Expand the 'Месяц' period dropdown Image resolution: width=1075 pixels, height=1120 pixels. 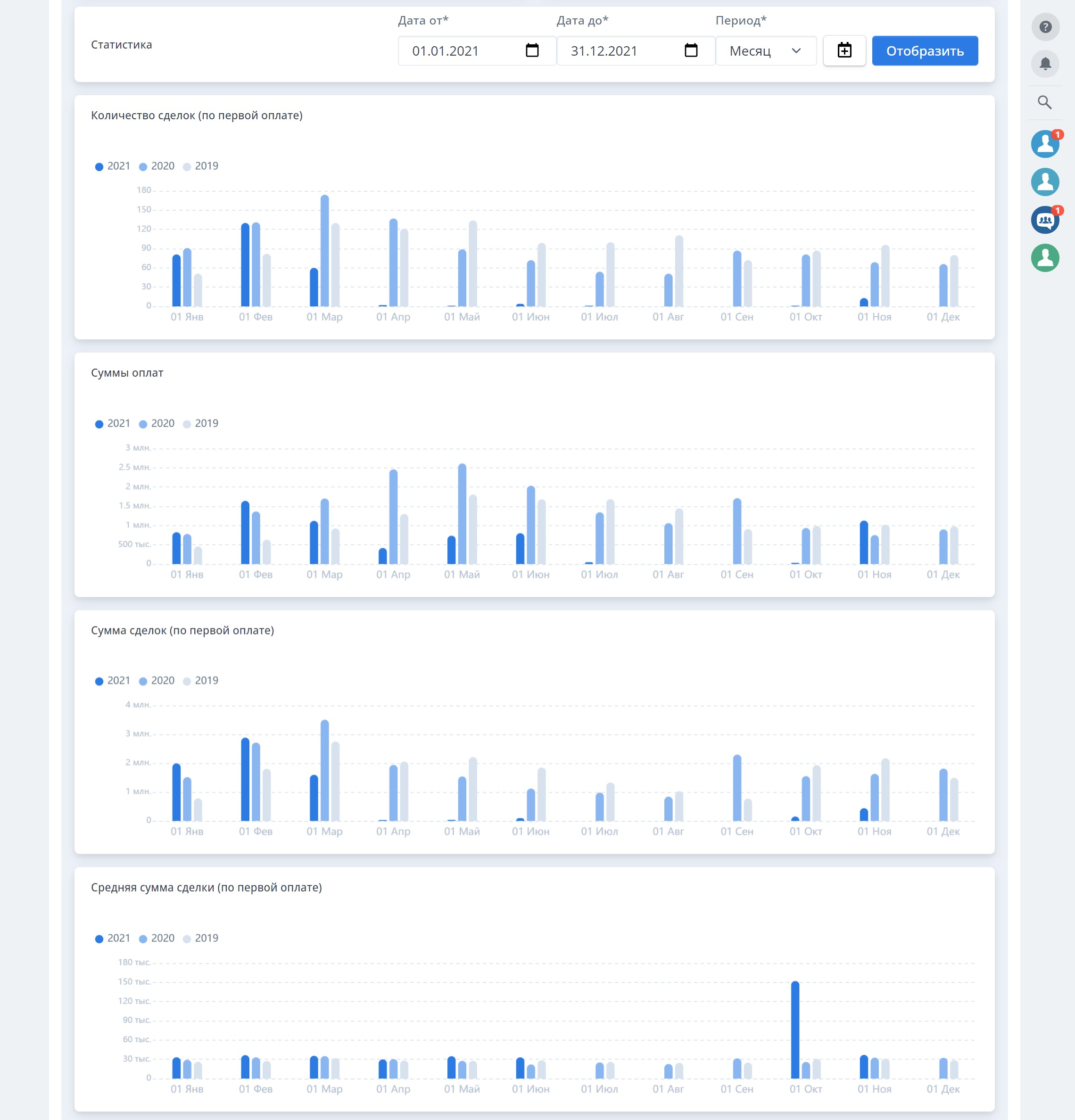coord(765,51)
